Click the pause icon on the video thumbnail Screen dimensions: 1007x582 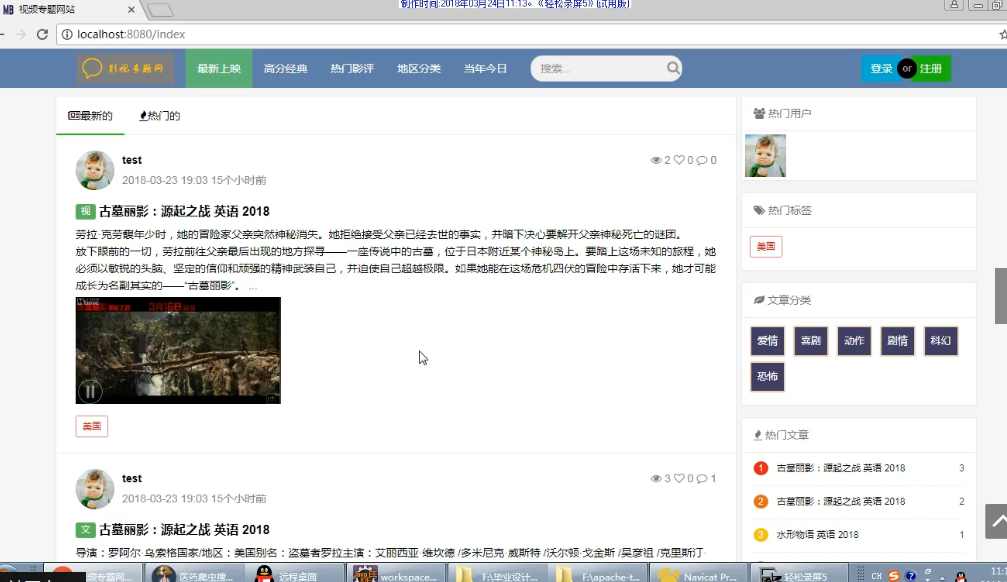[x=90, y=391]
